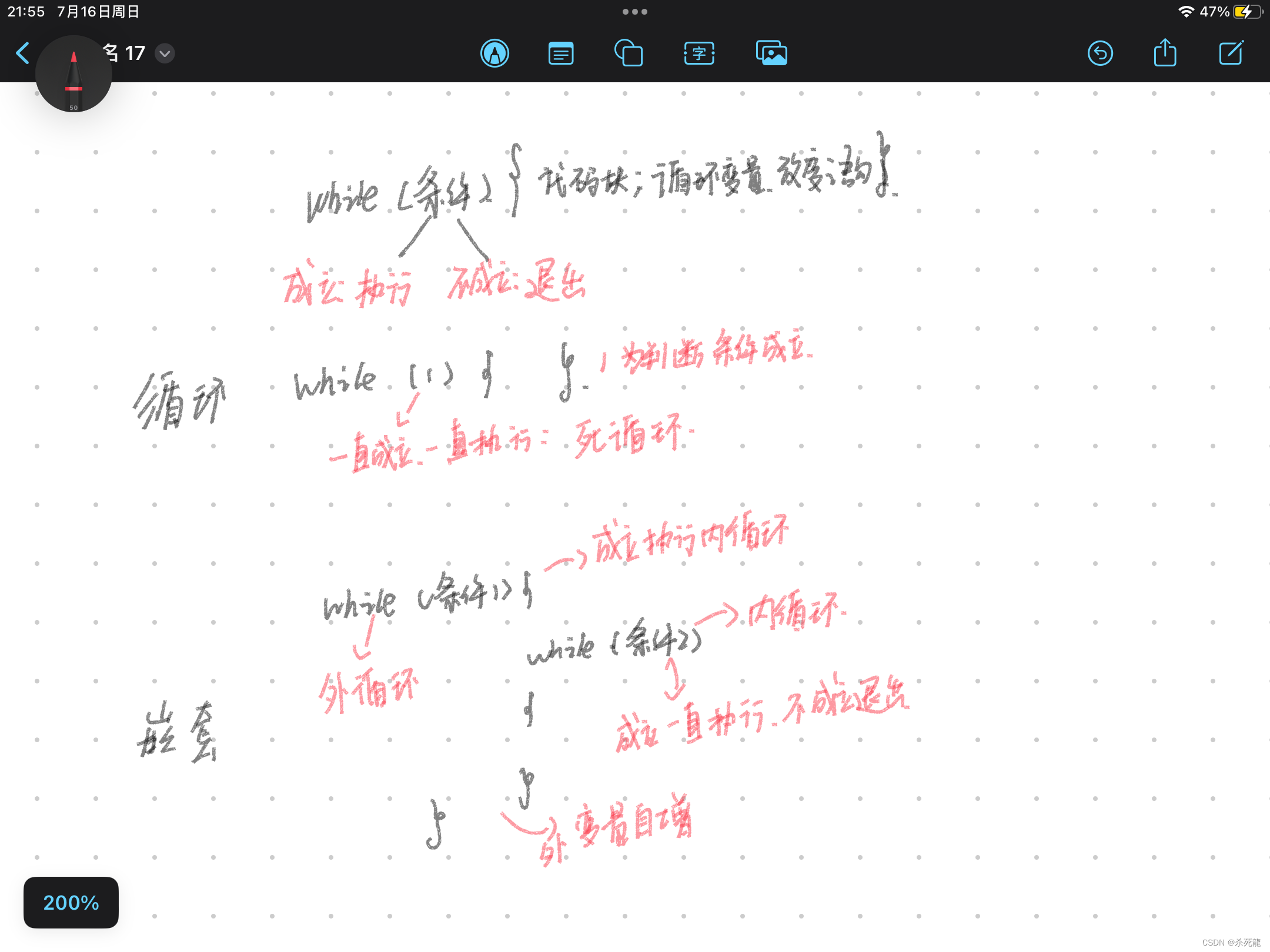Open the share sheet icon
This screenshot has height=952, width=1270.
(1165, 53)
